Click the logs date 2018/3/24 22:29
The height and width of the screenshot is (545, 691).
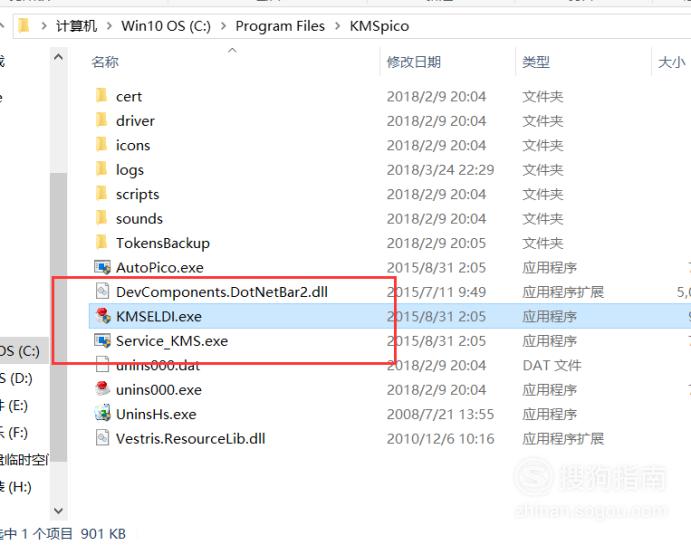click(x=440, y=170)
